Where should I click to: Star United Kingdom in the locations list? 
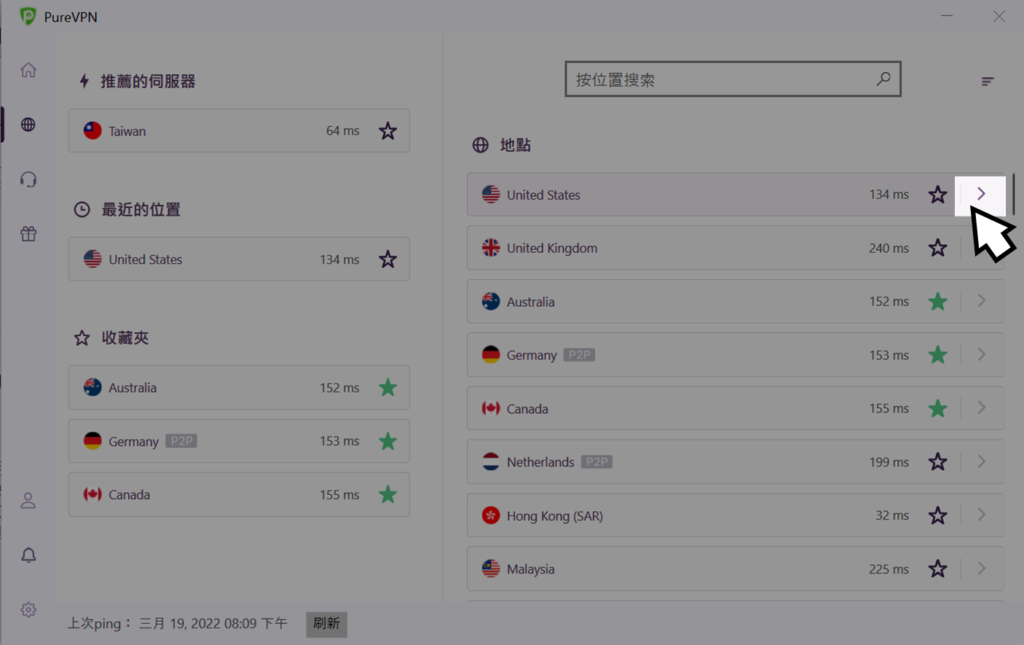[x=938, y=248]
